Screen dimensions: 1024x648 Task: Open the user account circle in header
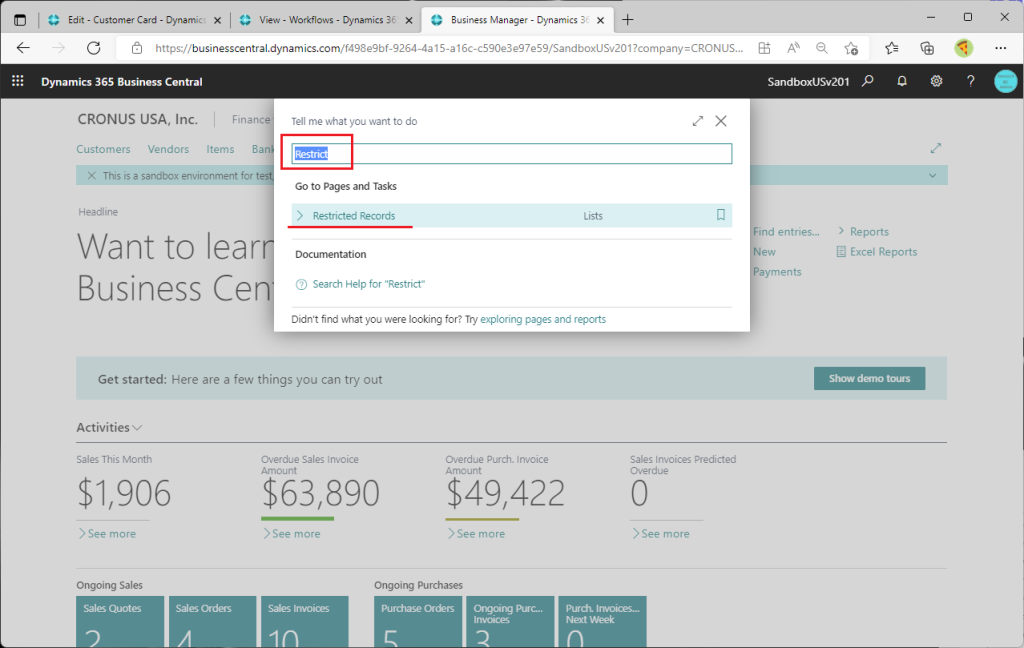1006,81
